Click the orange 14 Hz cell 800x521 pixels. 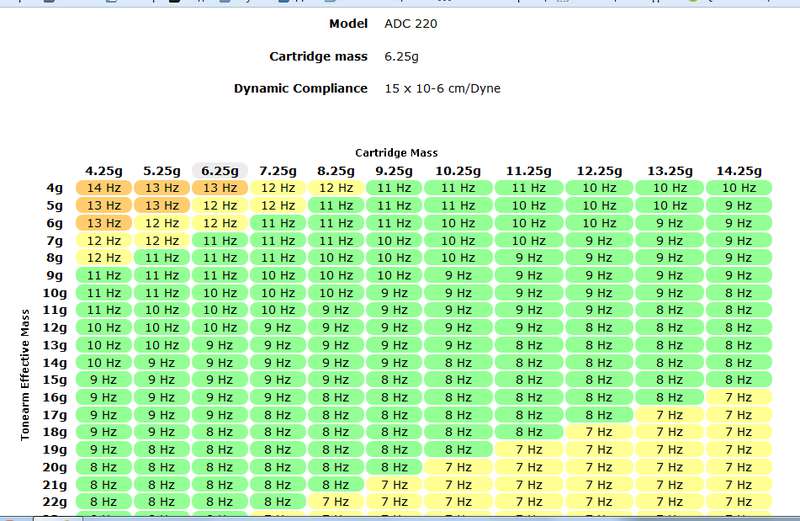104,188
